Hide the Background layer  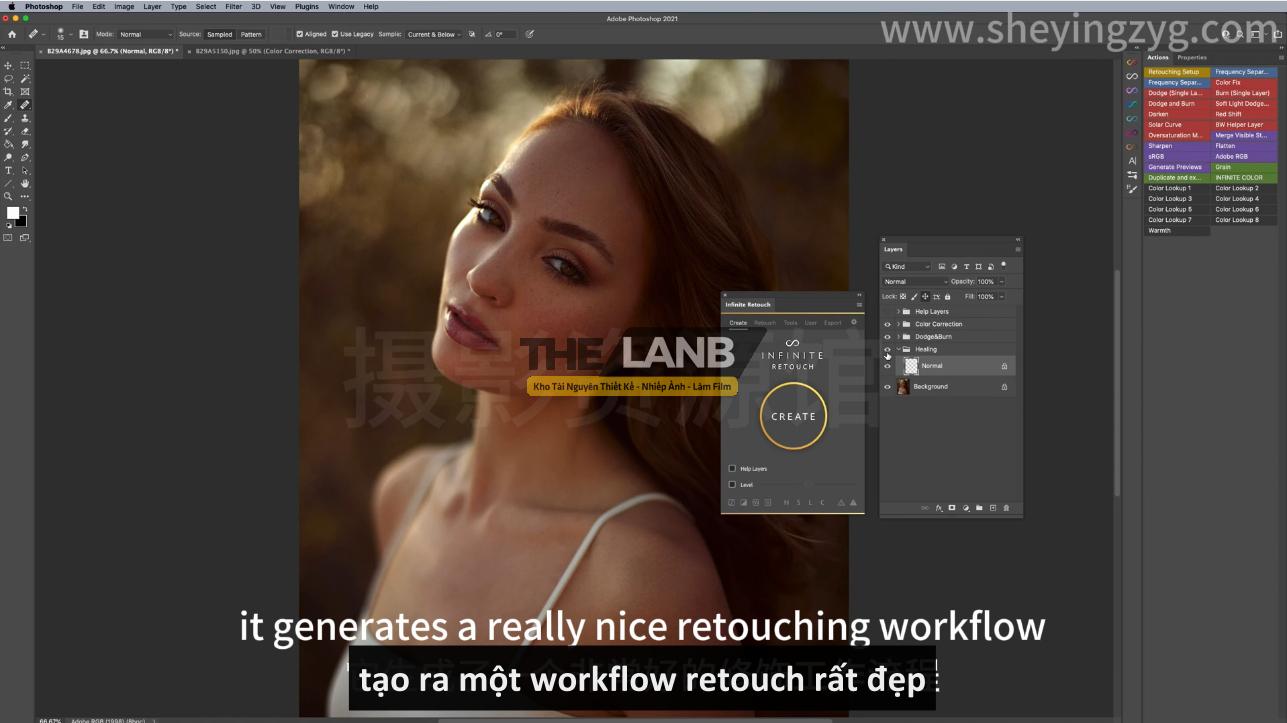pos(887,387)
